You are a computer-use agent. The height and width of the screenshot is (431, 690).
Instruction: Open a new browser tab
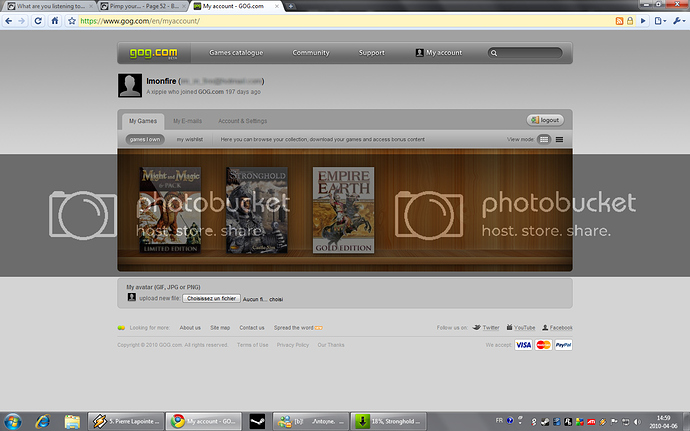(x=290, y=6)
